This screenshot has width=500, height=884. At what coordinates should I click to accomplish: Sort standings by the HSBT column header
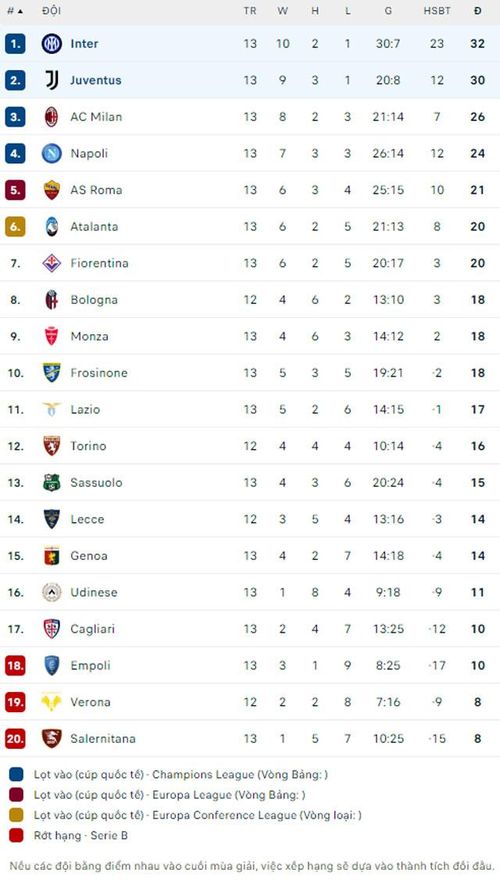pos(437,11)
